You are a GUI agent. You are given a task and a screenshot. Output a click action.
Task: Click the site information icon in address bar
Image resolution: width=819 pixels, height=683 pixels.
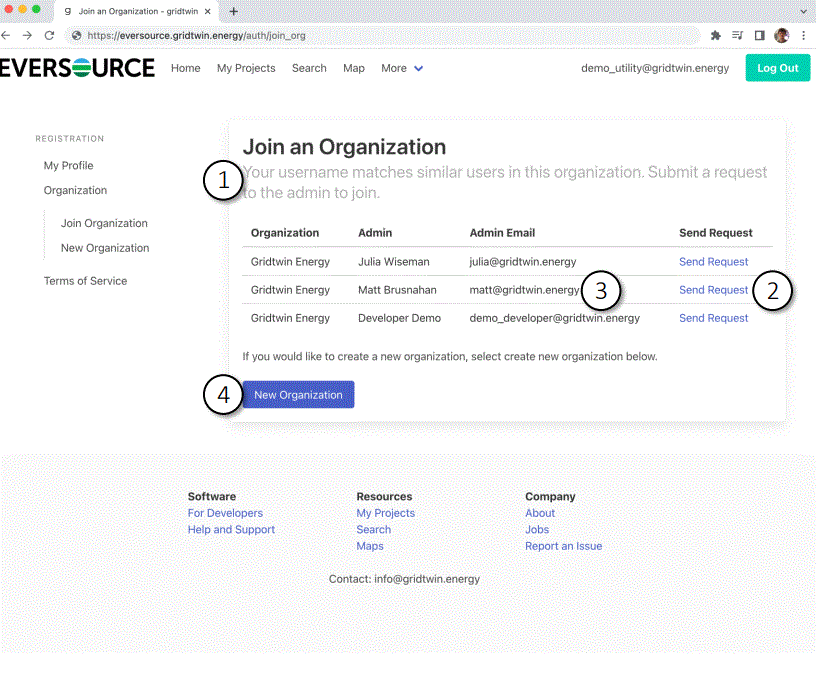pos(75,33)
